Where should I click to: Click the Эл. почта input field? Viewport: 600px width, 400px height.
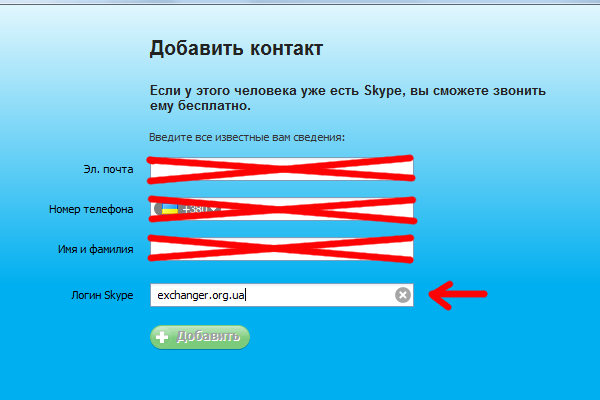(x=282, y=169)
